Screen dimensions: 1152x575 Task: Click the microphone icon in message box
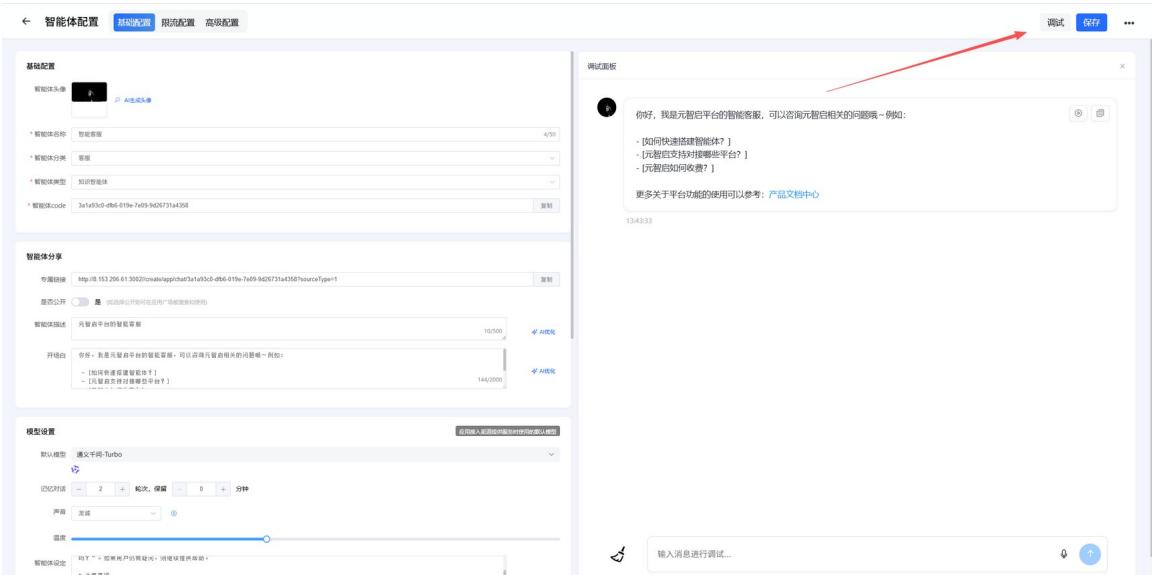point(1063,554)
